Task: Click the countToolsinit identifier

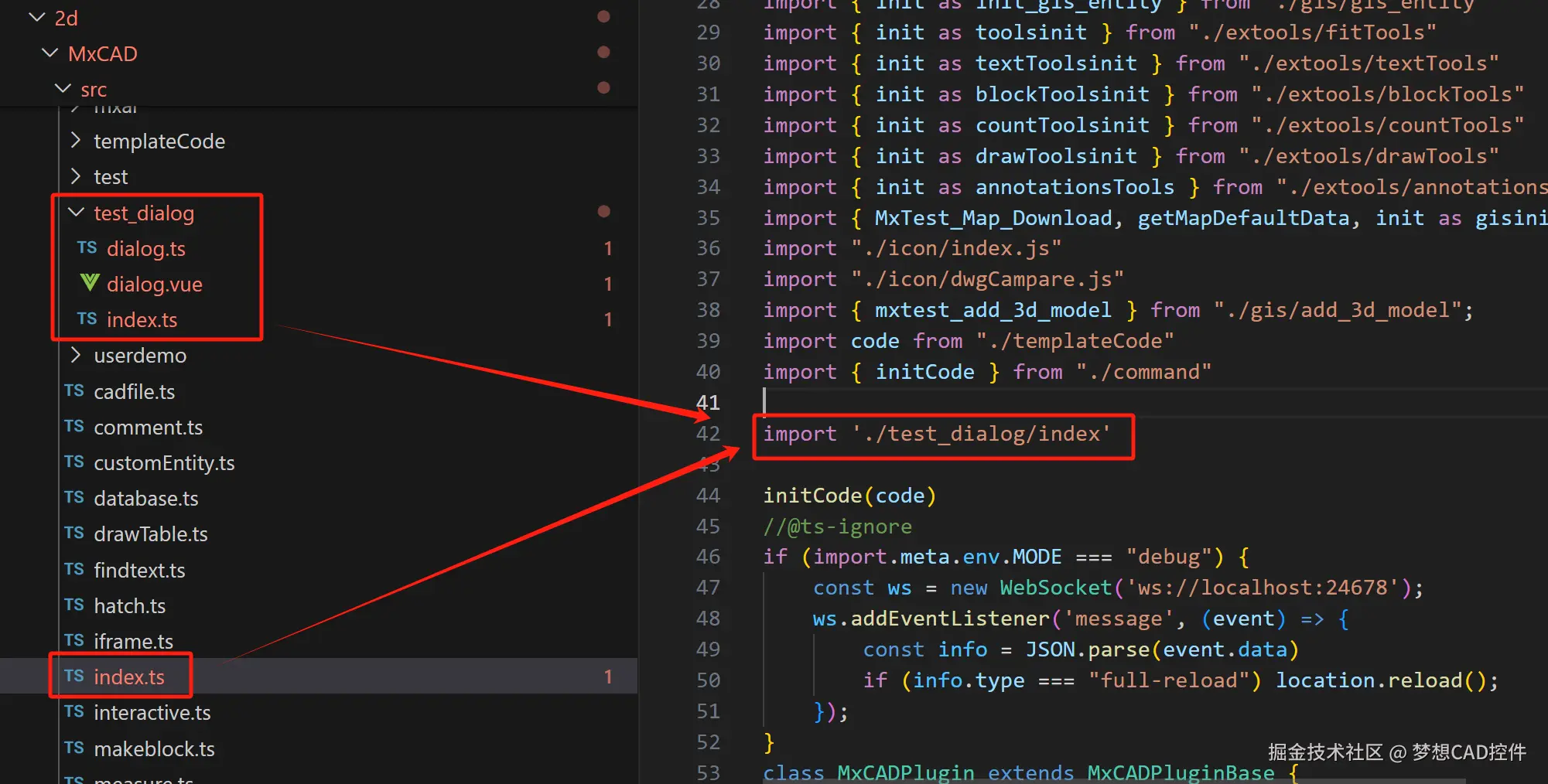Action: 1062,125
